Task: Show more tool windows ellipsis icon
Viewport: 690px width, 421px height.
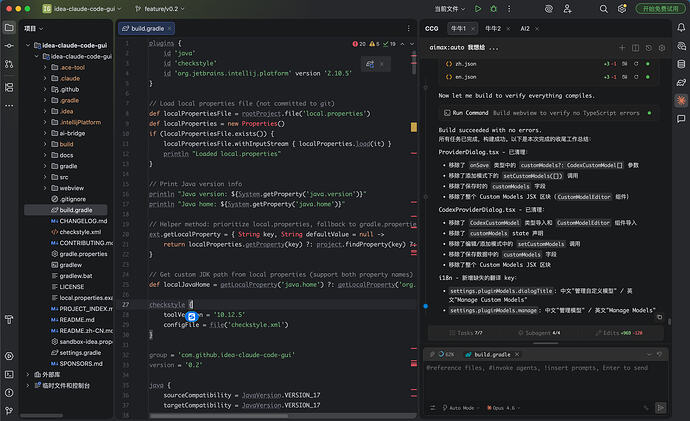Action: (x=9, y=106)
